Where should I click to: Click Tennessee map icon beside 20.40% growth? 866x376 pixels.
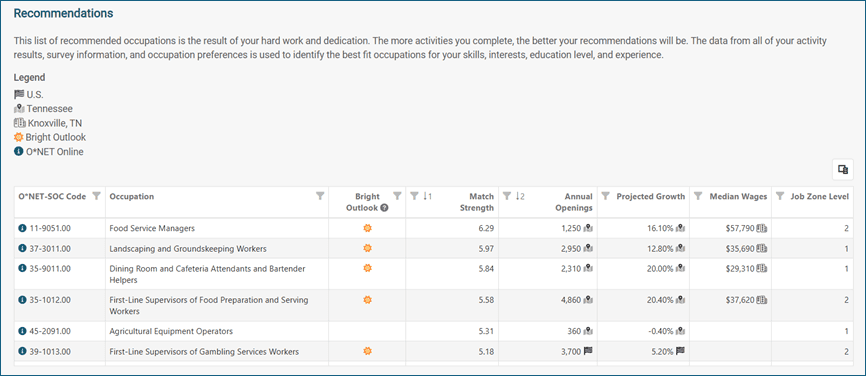tap(680, 300)
